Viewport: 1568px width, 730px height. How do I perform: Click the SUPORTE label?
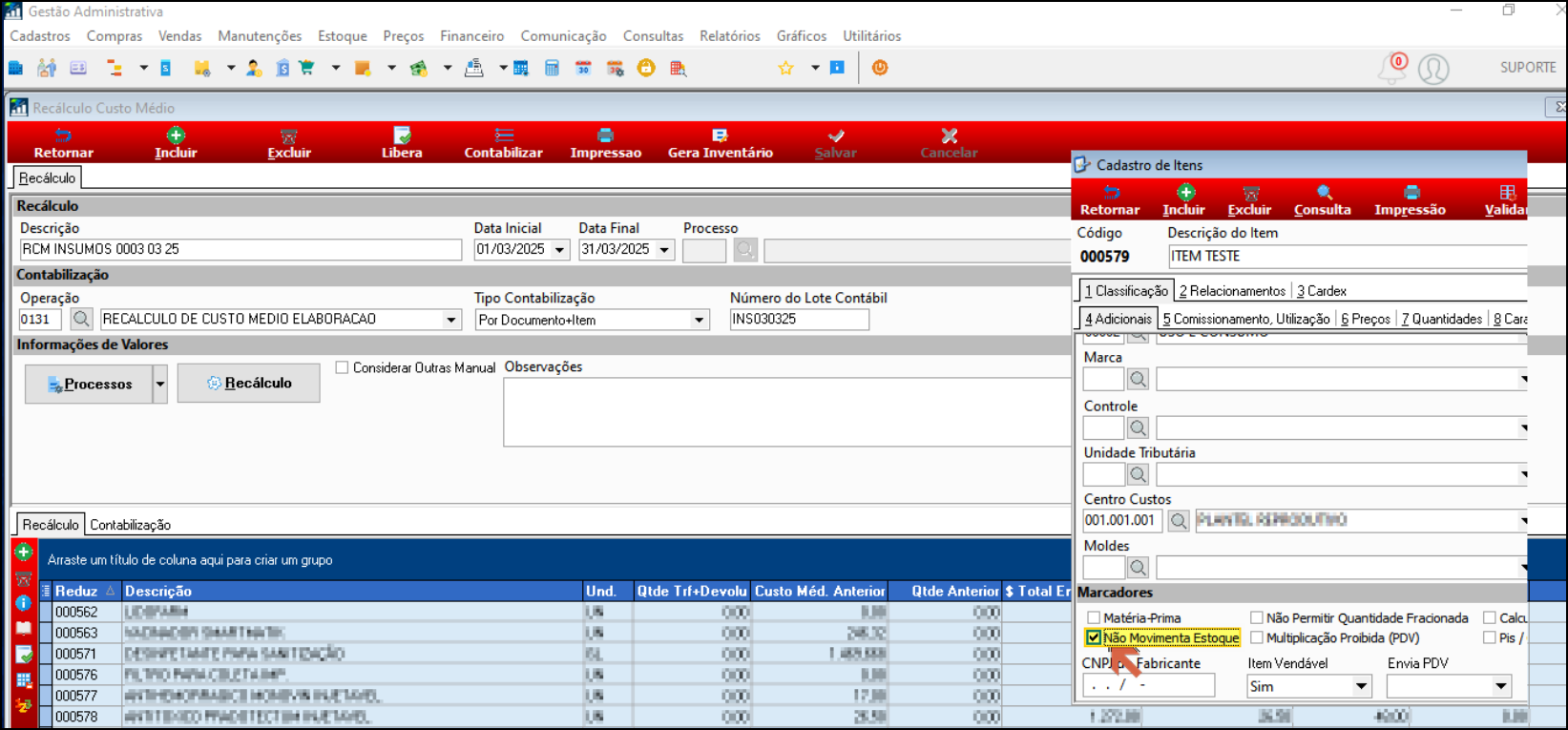(x=1528, y=68)
